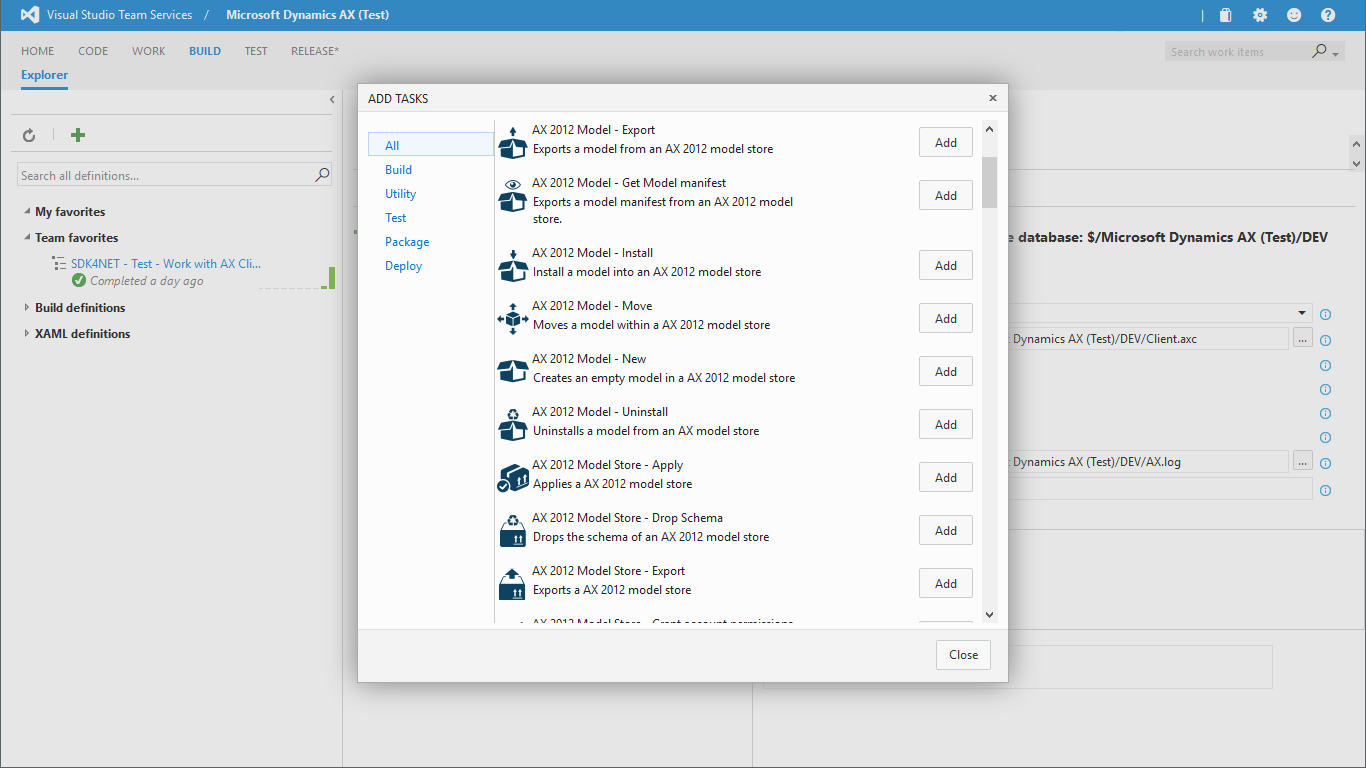Add the Get Model manifest task

[x=946, y=195]
